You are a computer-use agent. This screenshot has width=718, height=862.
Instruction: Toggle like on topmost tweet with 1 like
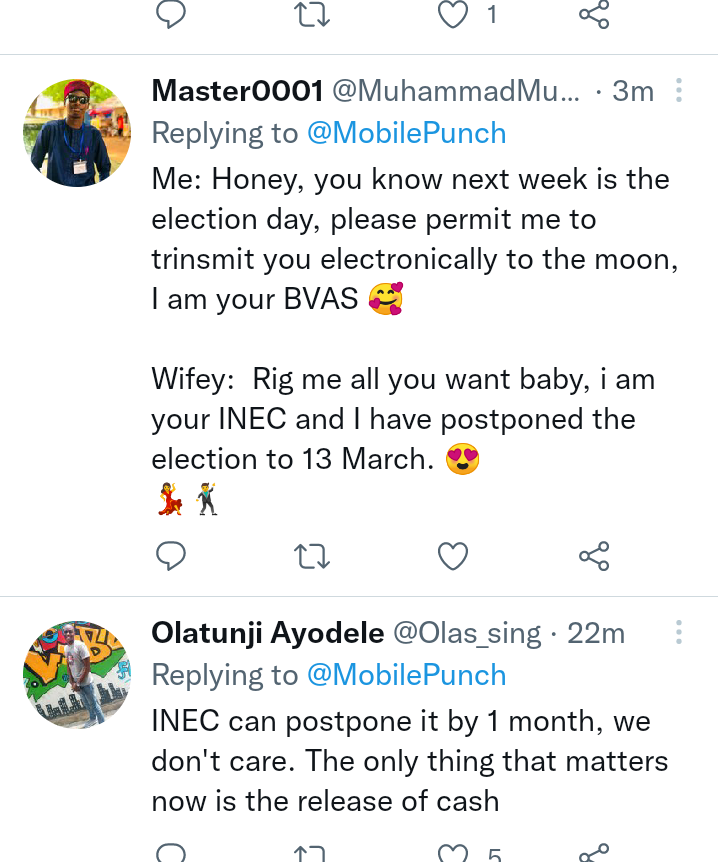[x=452, y=13]
